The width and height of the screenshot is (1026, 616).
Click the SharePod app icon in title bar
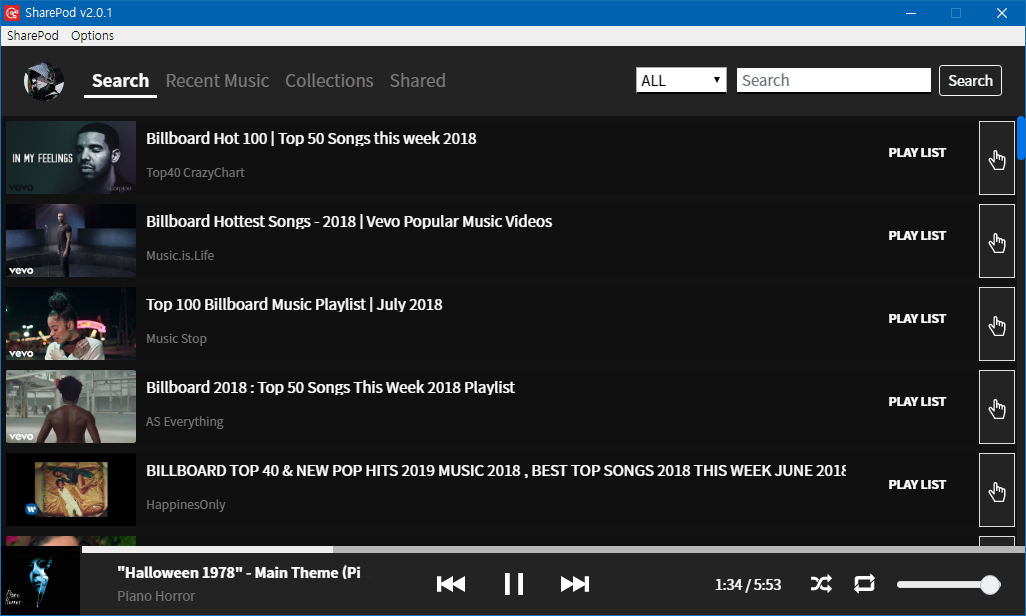[x=12, y=12]
